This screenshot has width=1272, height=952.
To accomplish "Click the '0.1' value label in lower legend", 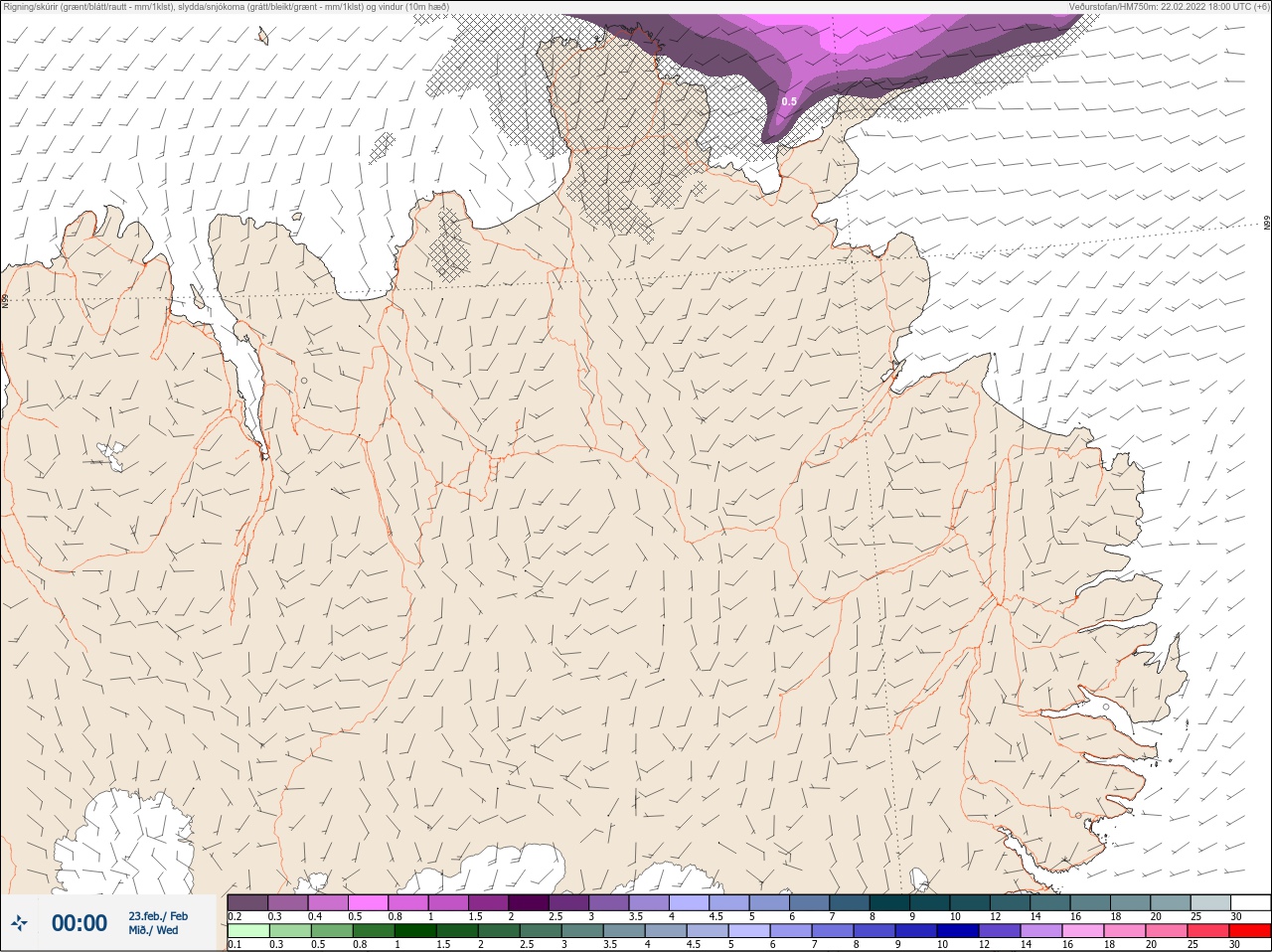I will click(x=235, y=944).
